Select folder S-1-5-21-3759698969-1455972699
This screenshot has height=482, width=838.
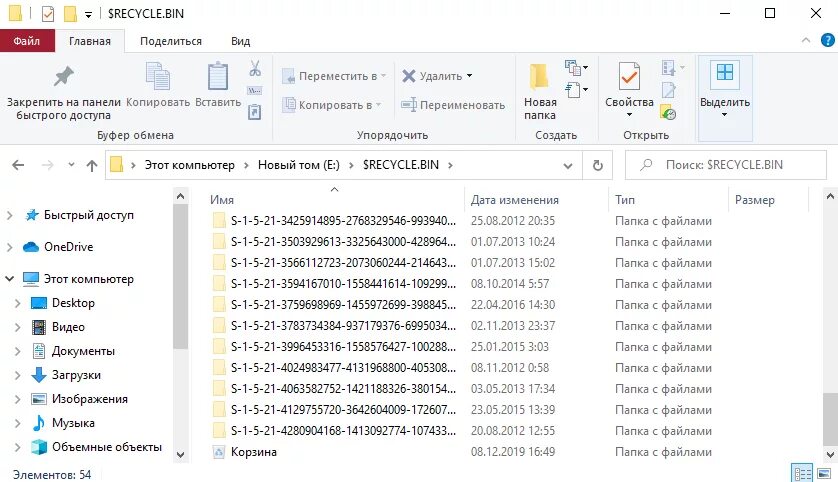pyautogui.click(x=343, y=305)
